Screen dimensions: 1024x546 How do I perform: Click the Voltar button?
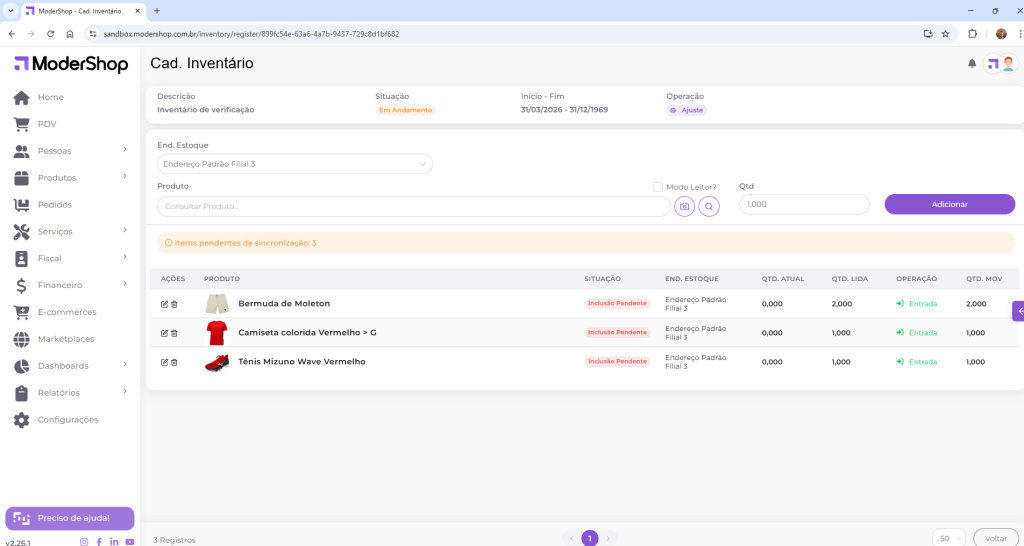(995, 538)
